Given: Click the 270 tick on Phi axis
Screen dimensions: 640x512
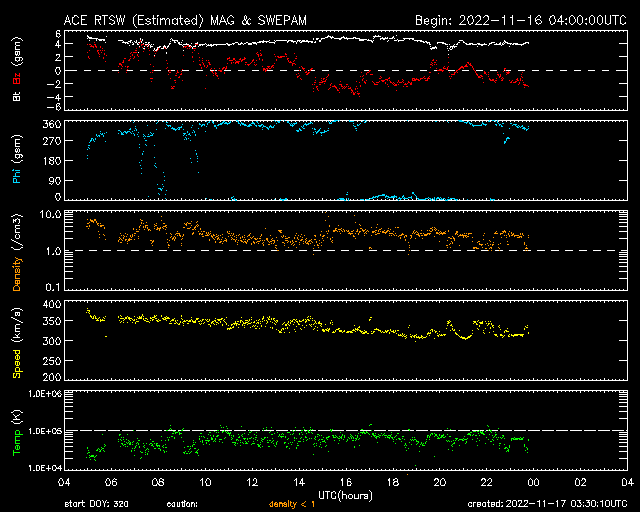Looking at the screenshot, I should pos(52,141).
